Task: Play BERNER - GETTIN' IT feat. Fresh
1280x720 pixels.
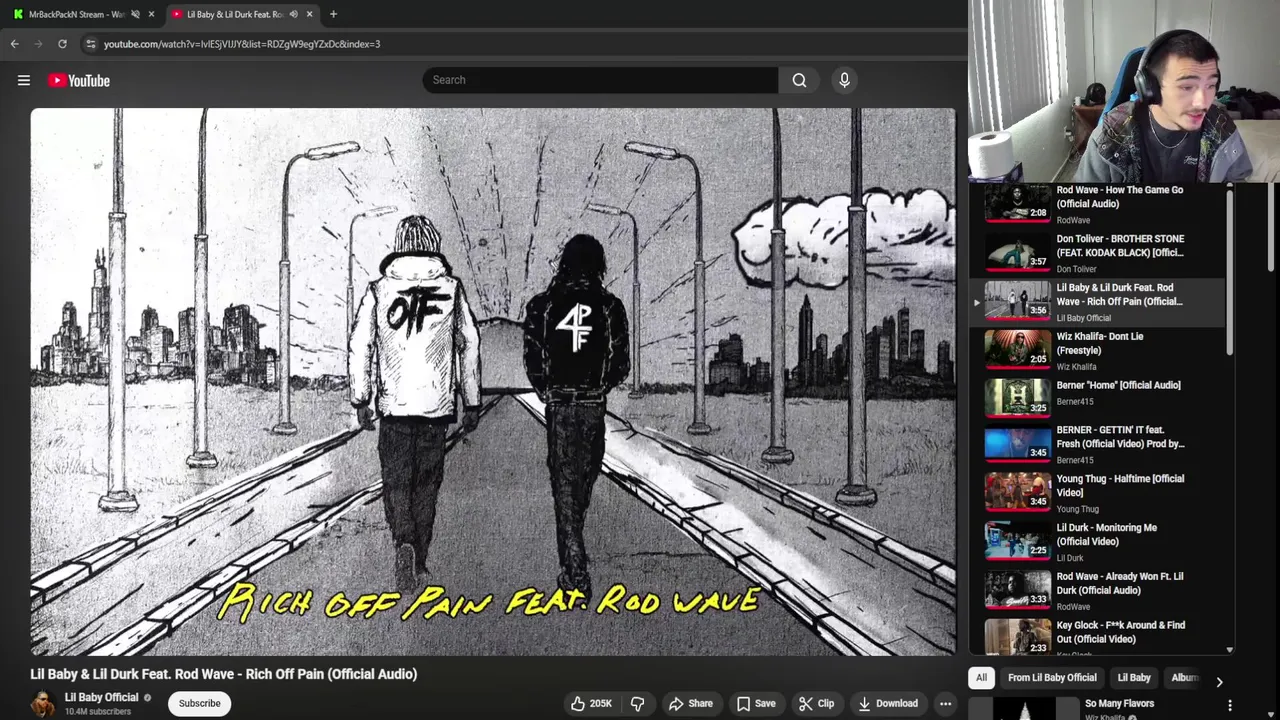Action: pyautogui.click(x=1095, y=444)
